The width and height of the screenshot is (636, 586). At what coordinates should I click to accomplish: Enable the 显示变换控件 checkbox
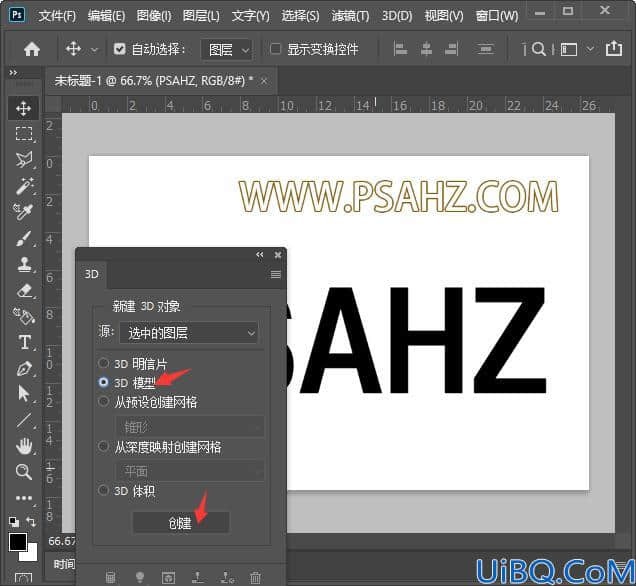(275, 49)
